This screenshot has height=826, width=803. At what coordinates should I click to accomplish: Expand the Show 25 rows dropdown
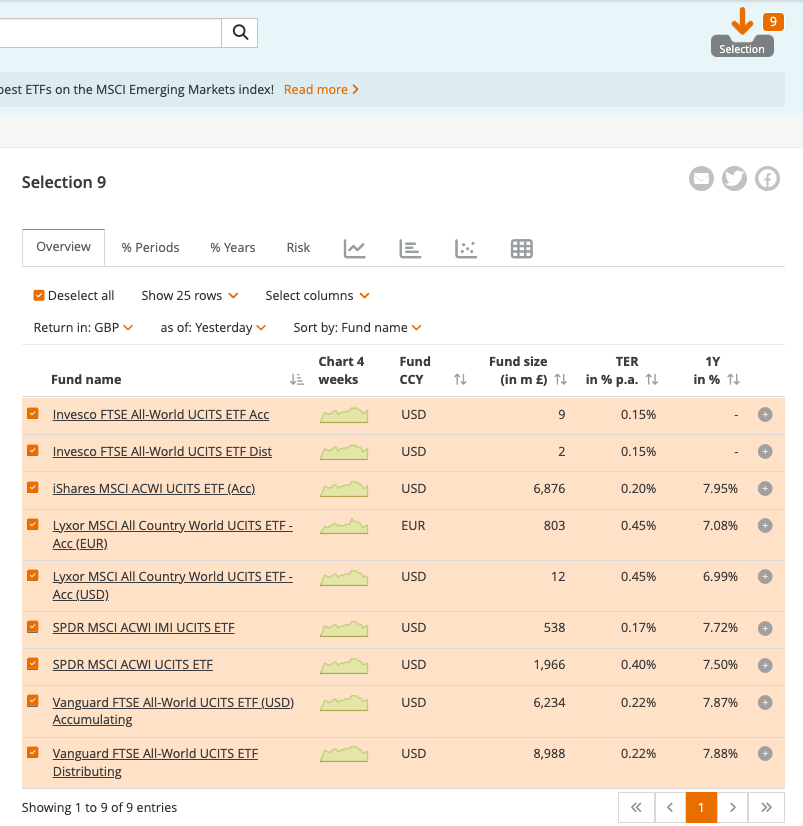189,296
